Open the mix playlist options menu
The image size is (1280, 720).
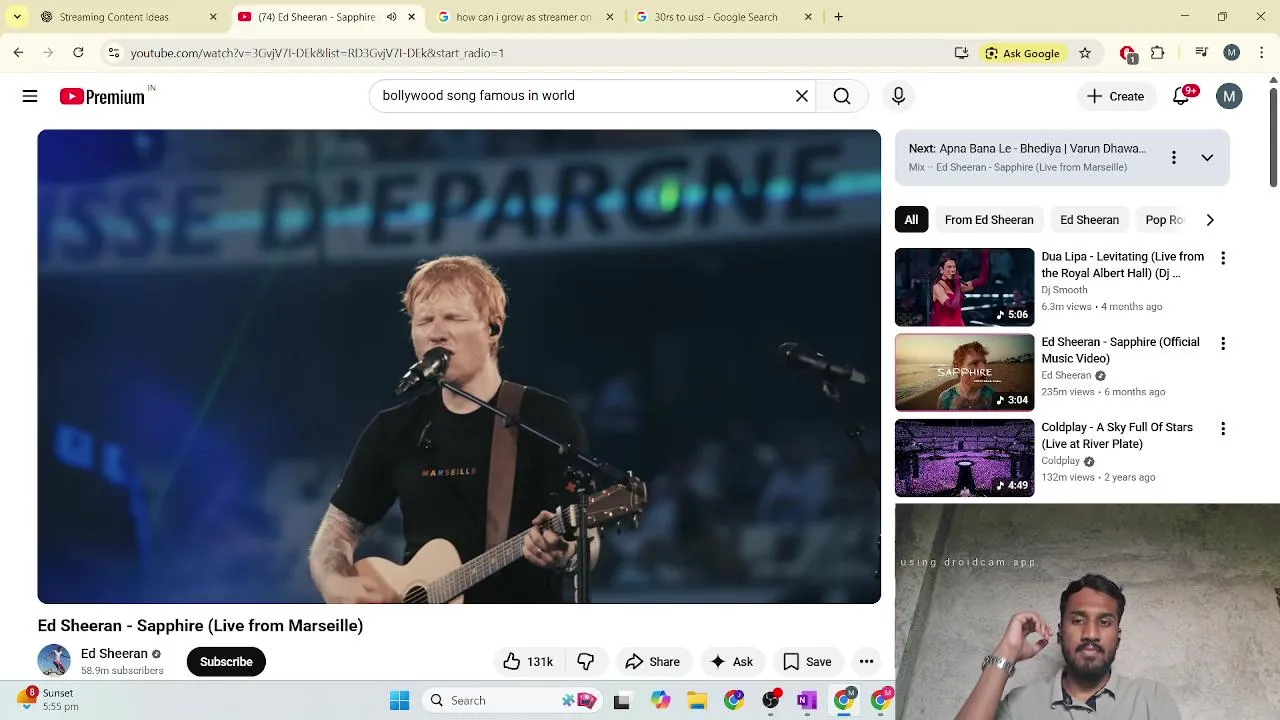tap(1174, 157)
